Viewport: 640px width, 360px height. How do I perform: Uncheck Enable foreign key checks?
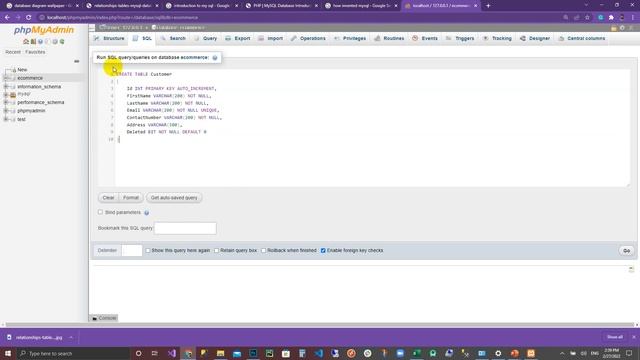point(323,251)
